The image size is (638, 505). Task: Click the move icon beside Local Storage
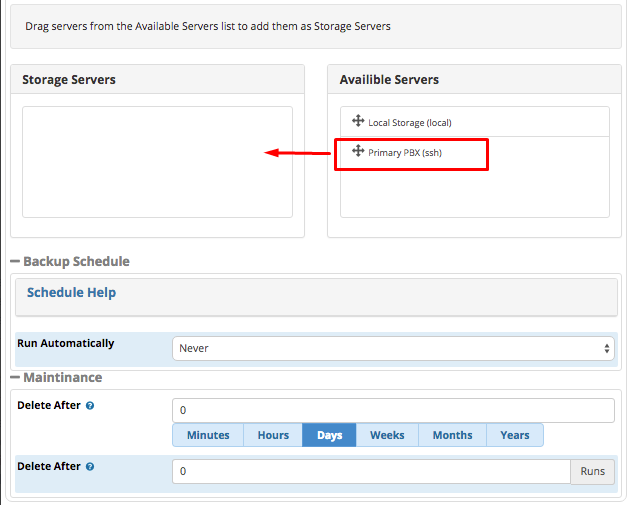tap(358, 121)
